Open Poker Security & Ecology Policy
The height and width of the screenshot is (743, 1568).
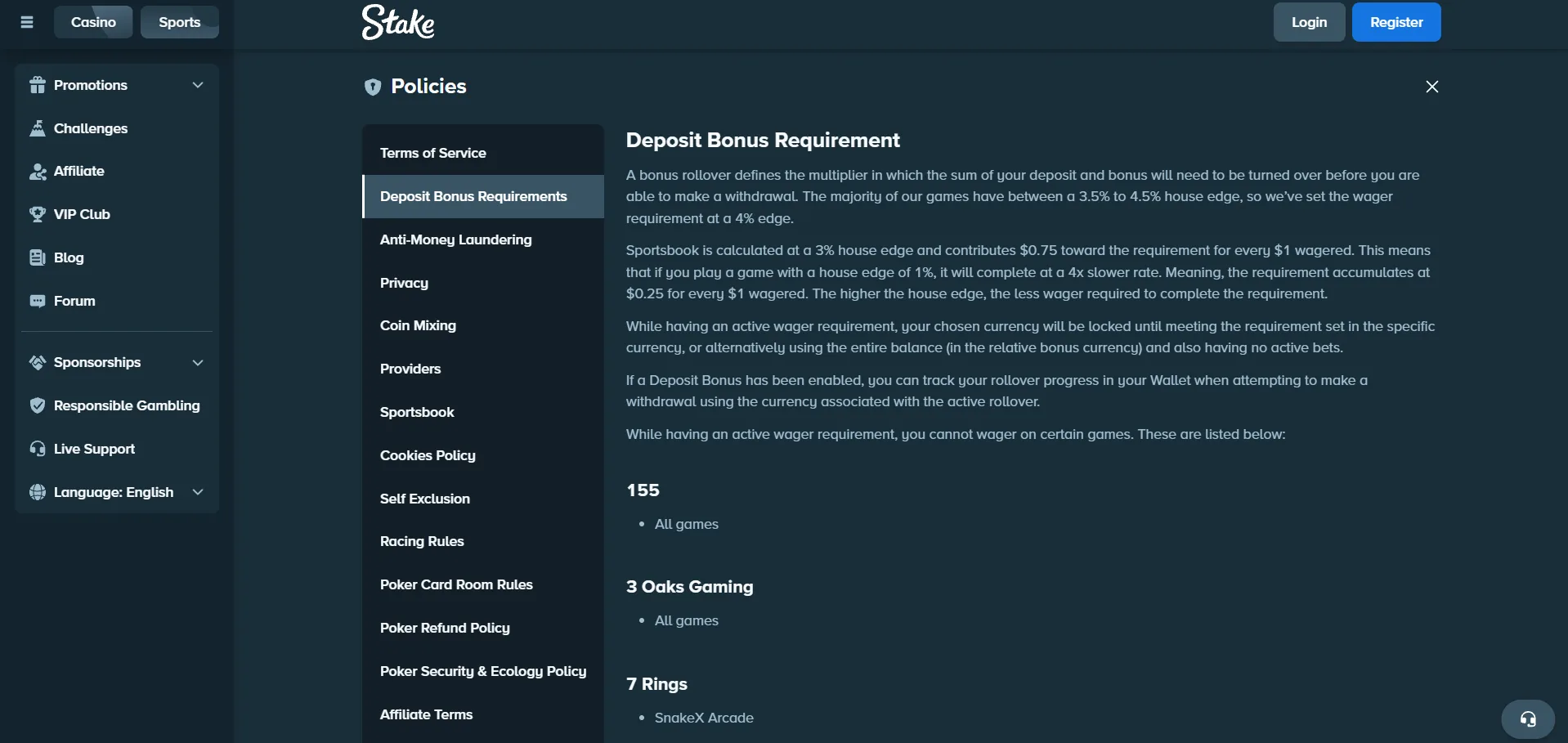coord(483,671)
